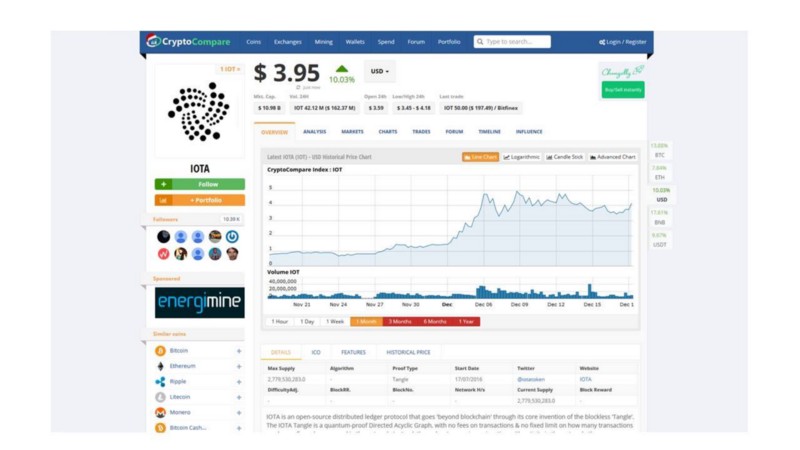The image size is (800, 450).
Task: Click the Bitcoin coin icon
Action: point(160,351)
